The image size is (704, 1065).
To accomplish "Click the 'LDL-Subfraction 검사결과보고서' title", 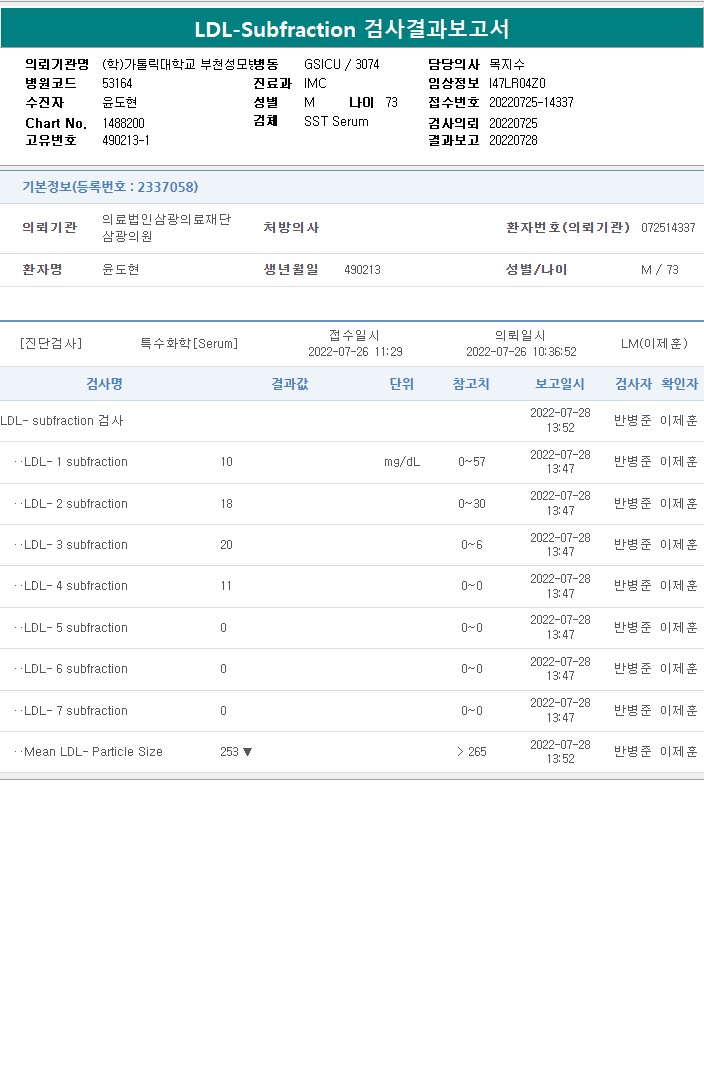I will tap(352, 29).
